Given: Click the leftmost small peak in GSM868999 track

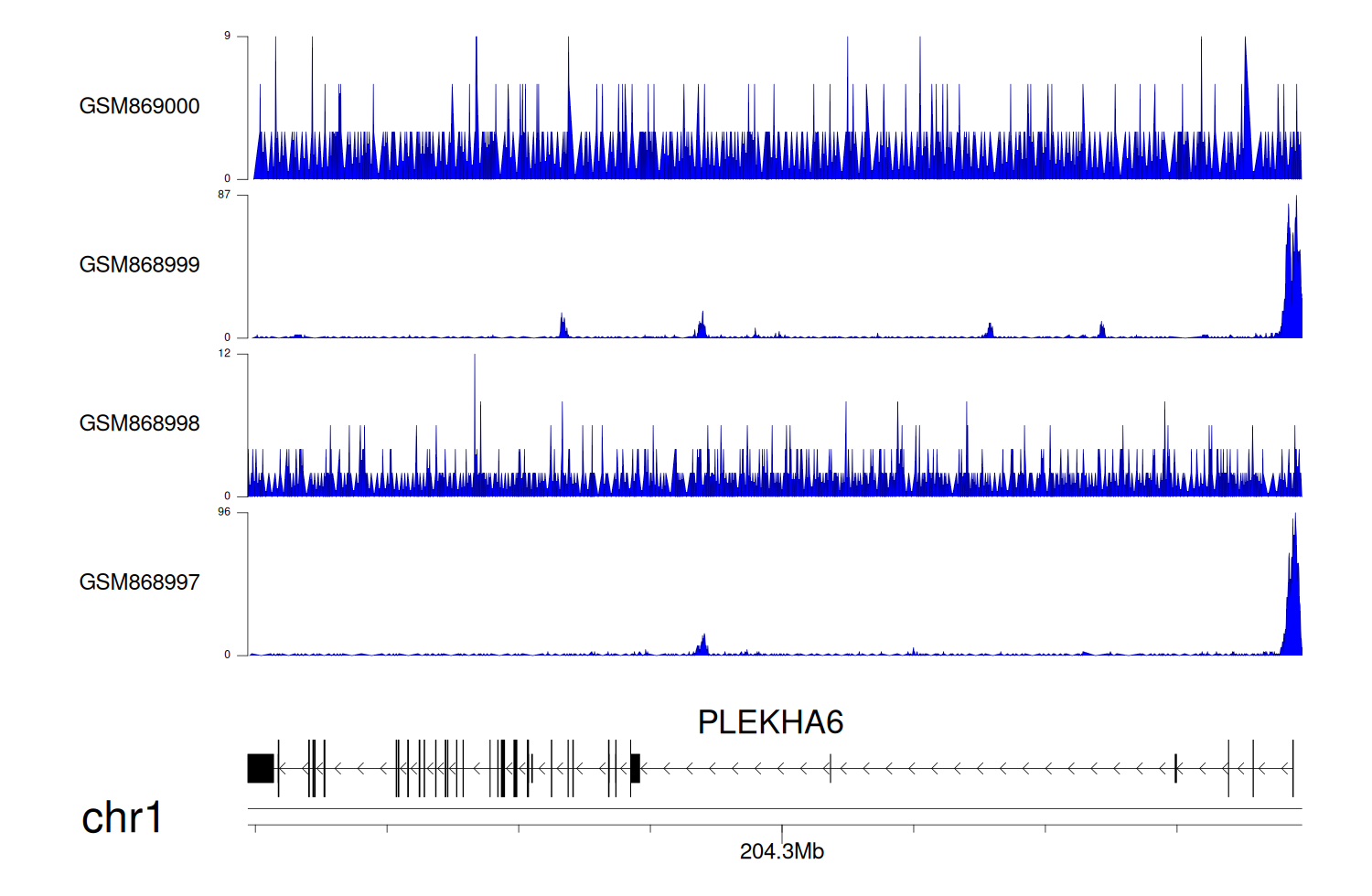Looking at the screenshot, I should tap(563, 325).
